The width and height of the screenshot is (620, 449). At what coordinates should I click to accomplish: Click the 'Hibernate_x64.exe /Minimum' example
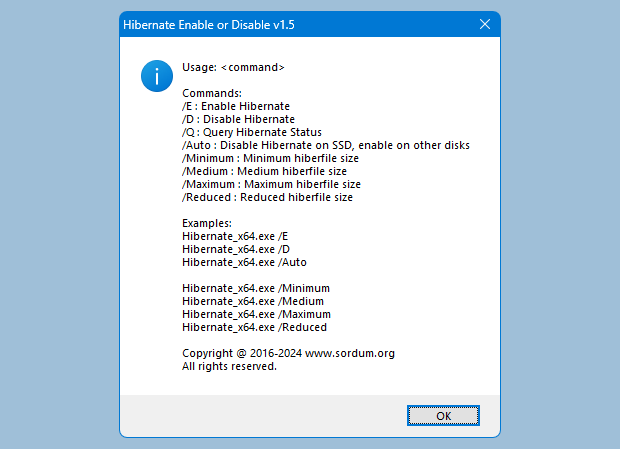(x=256, y=288)
